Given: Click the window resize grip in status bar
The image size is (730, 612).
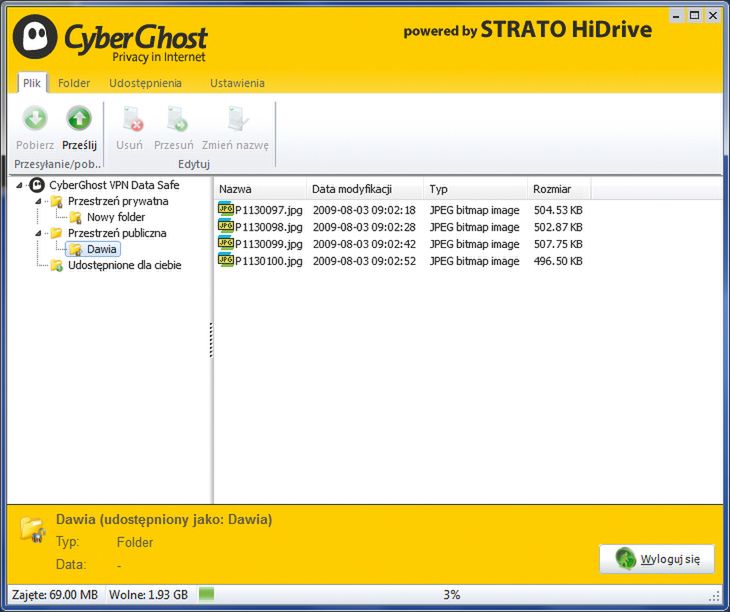Looking at the screenshot, I should (x=714, y=596).
